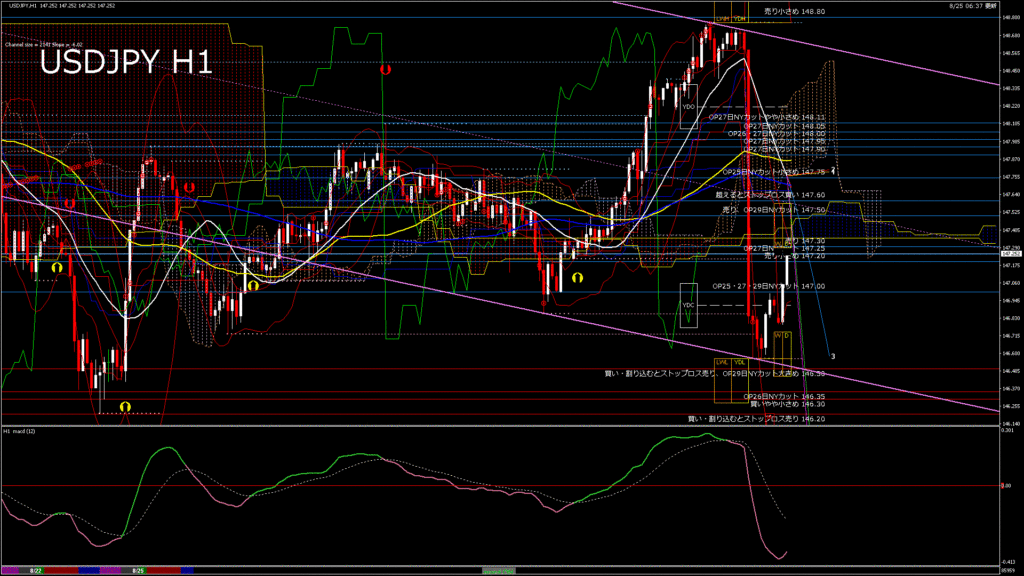The image size is (1024, 576).
Task: Click the YDC level box
Action: click(x=688, y=305)
